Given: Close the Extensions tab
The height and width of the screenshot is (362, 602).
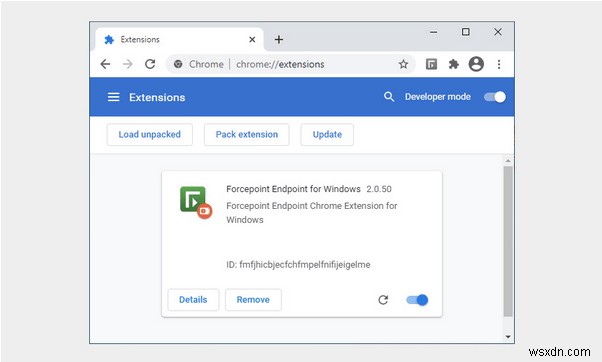Looking at the screenshot, I should point(252,40).
